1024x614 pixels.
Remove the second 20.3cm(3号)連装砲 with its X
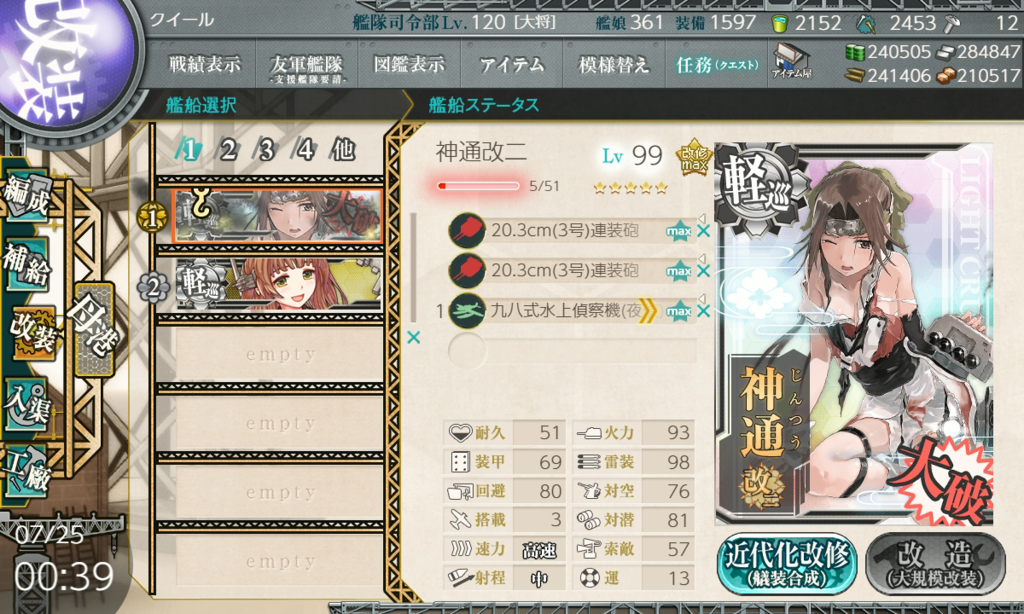(x=703, y=270)
